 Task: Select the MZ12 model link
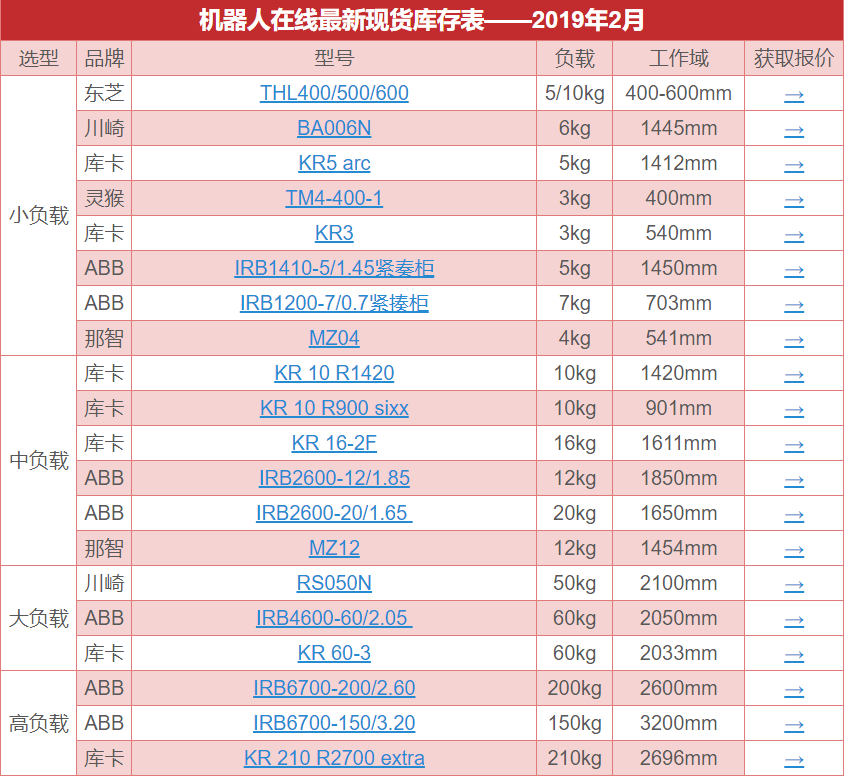334,549
